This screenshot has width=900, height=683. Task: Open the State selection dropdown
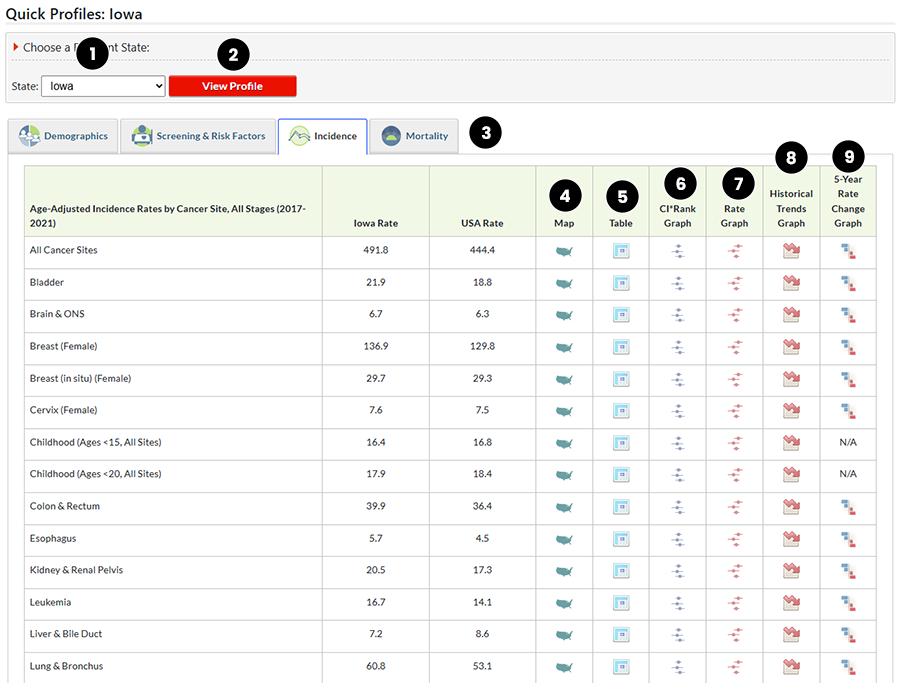[103, 86]
